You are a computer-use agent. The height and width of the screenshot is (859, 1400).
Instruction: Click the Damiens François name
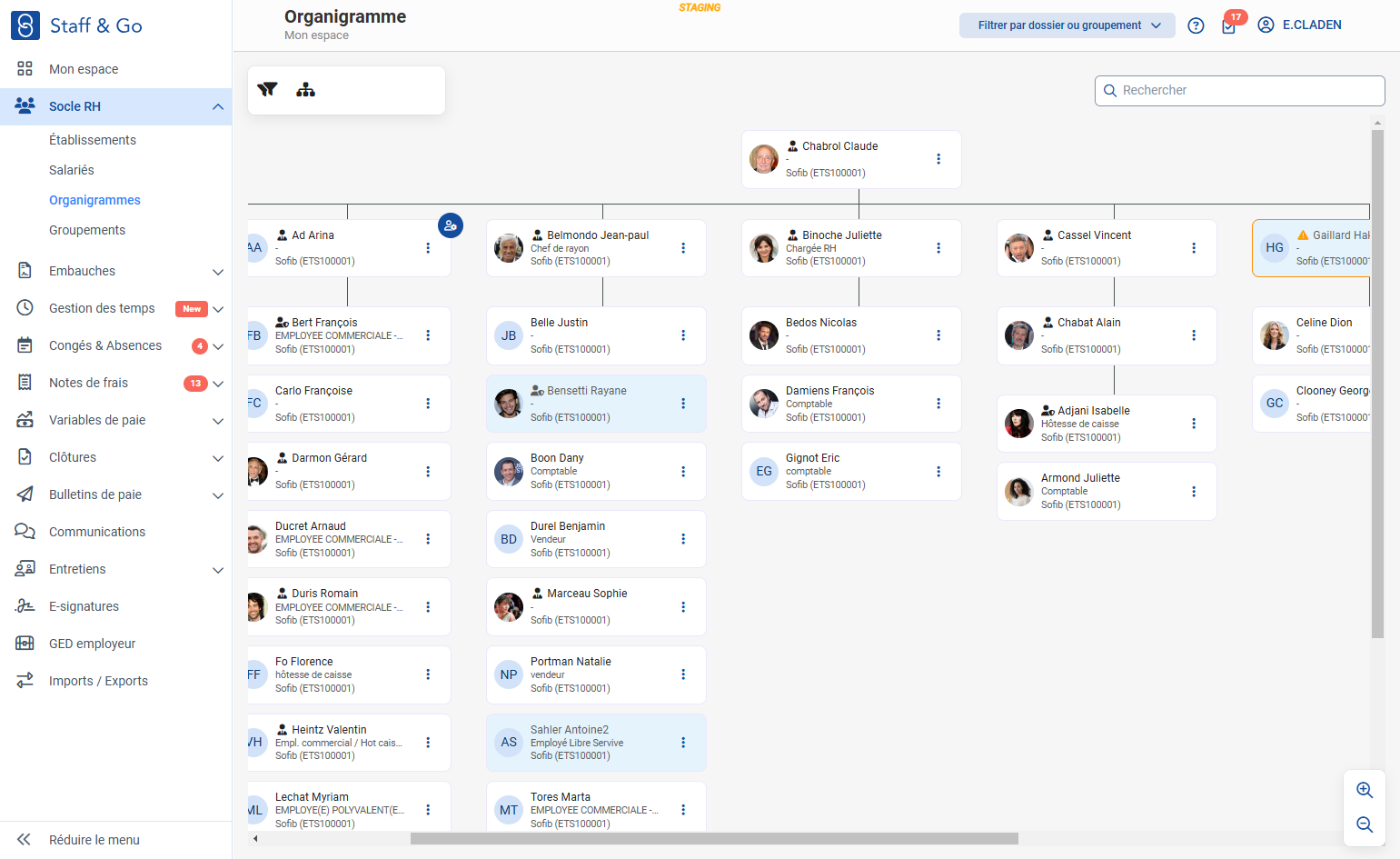point(830,391)
